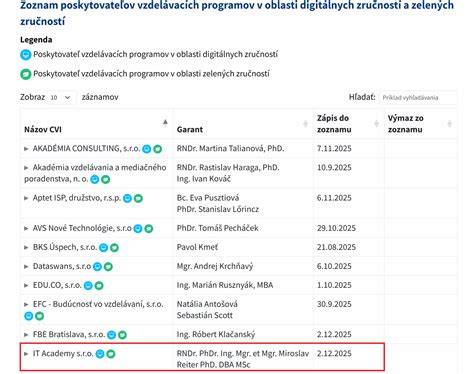The image size is (474, 374).
Task: Expand the FBE Bratislava row
Action: 26,334
